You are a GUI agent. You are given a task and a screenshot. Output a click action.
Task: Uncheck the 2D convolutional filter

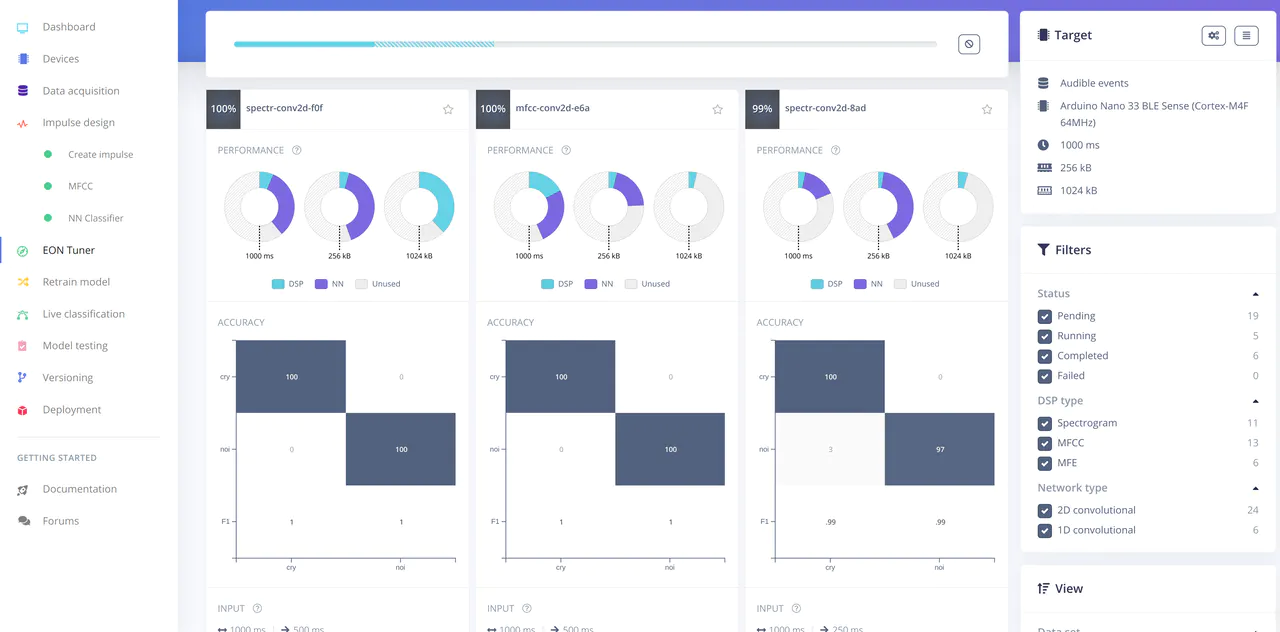pos(1045,510)
